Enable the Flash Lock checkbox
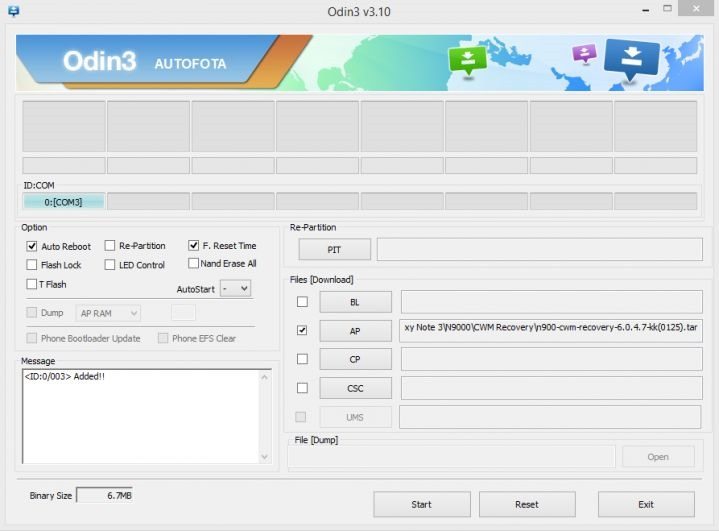The height and width of the screenshot is (531, 719). [32, 265]
